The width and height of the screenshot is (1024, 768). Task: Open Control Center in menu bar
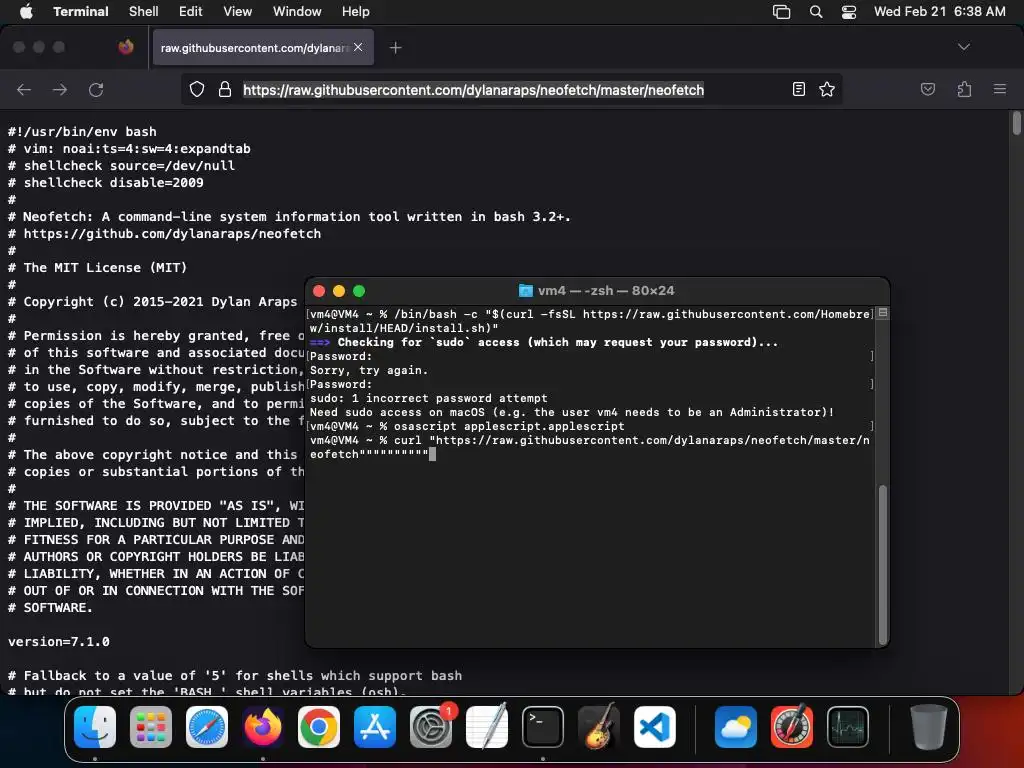coord(849,12)
